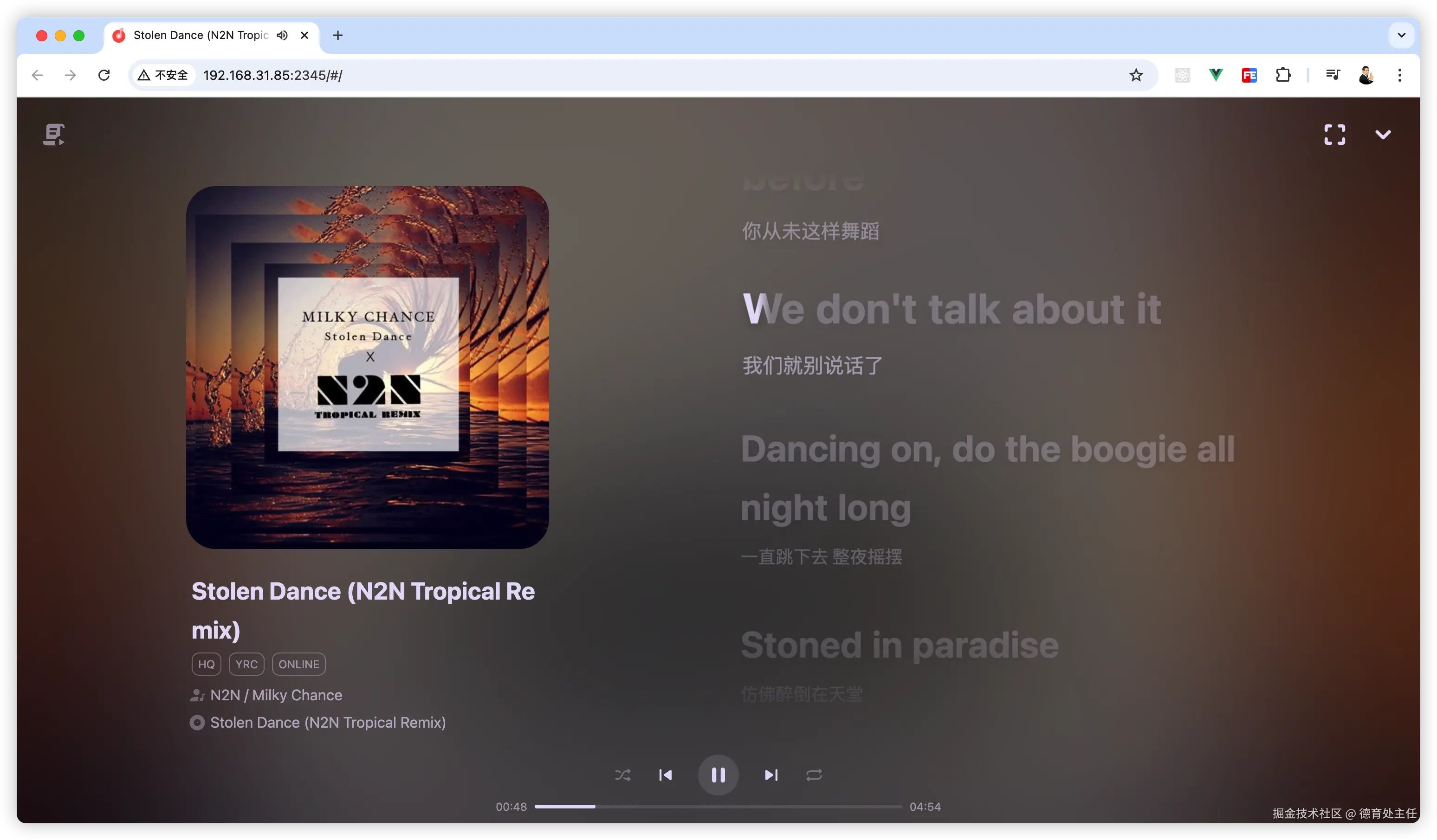The width and height of the screenshot is (1437, 840).
Task: Click the album cover artwork
Action: pyautogui.click(x=367, y=367)
